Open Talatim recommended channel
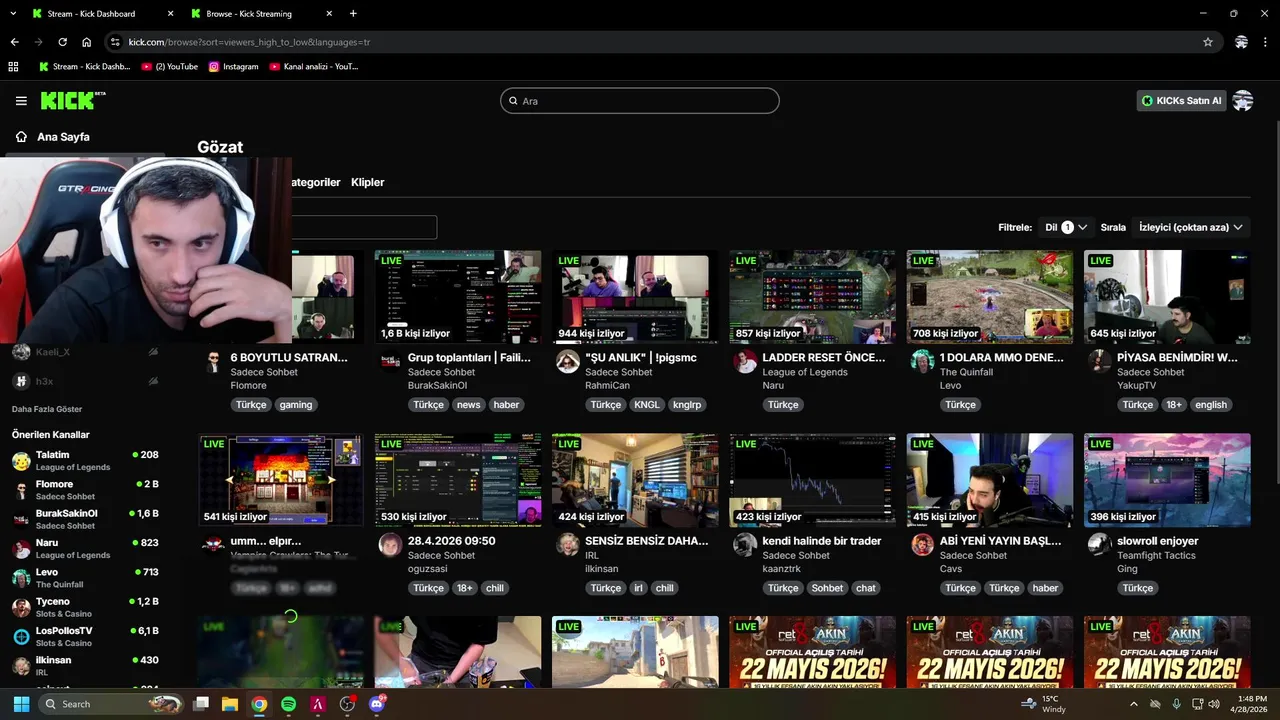 85,460
